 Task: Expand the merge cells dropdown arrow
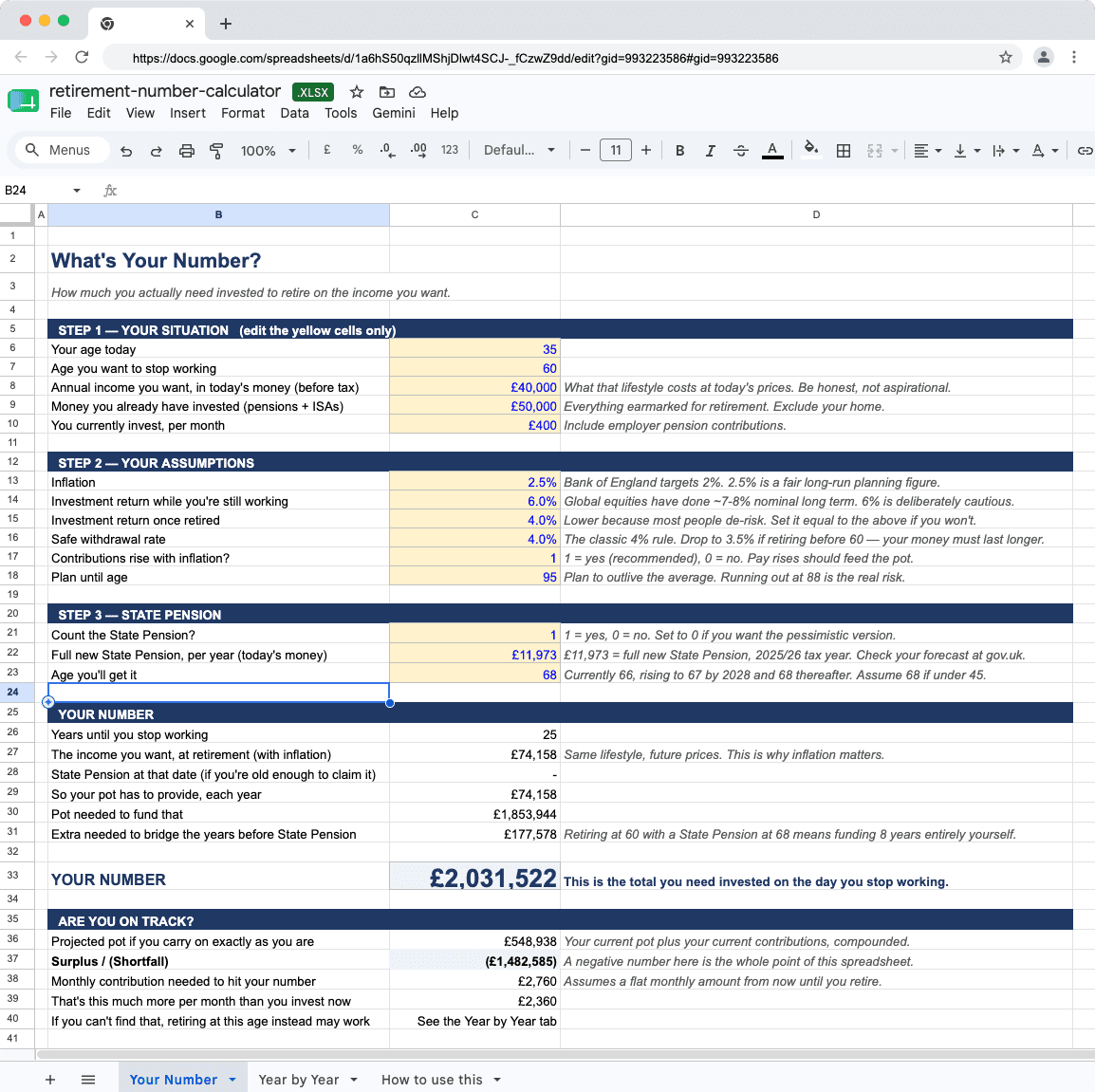895,150
